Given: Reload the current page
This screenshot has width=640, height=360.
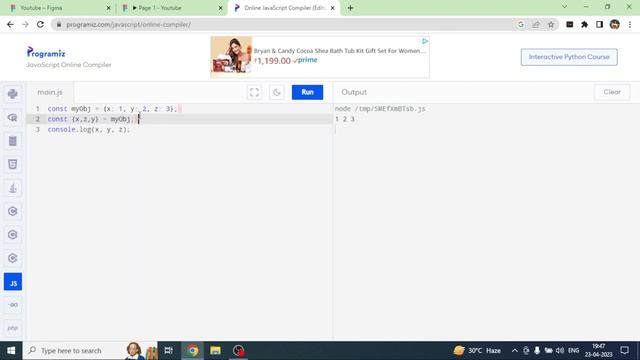Looking at the screenshot, I should 40,24.
